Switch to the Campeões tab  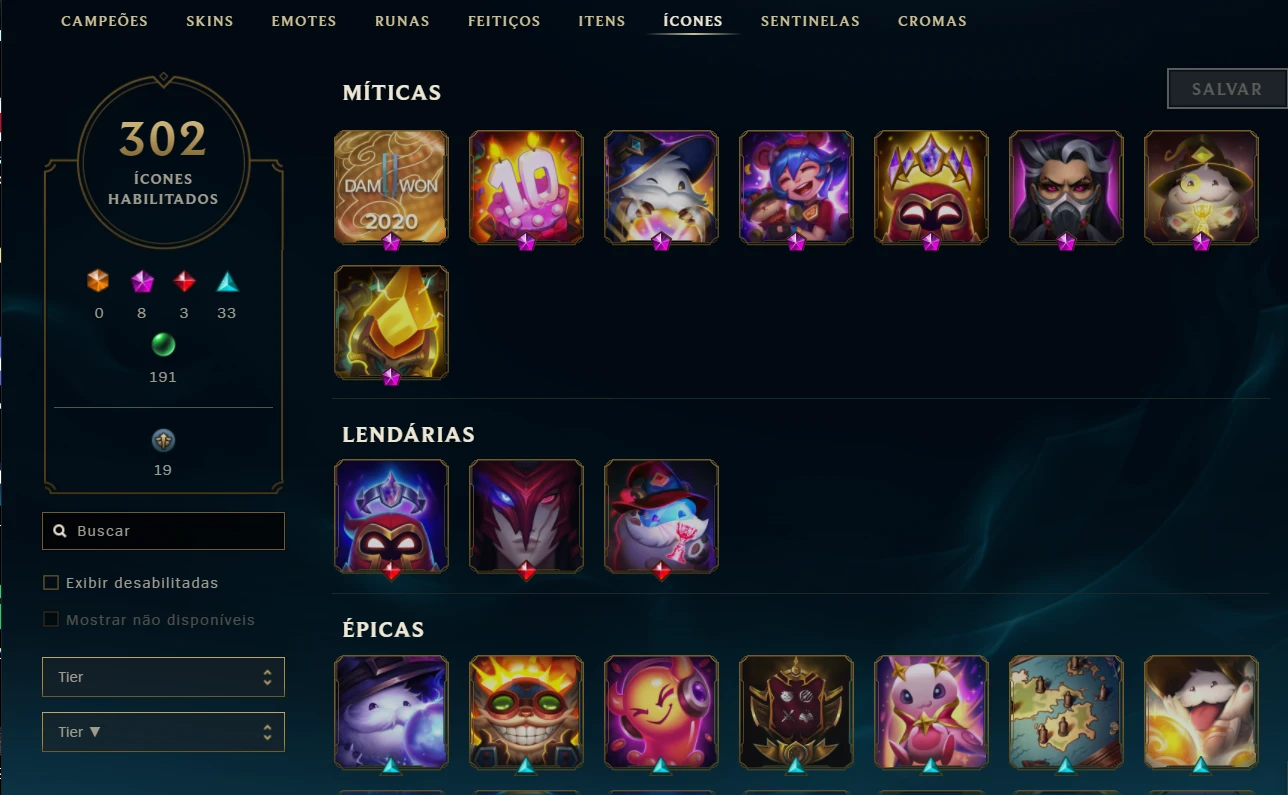pos(104,21)
